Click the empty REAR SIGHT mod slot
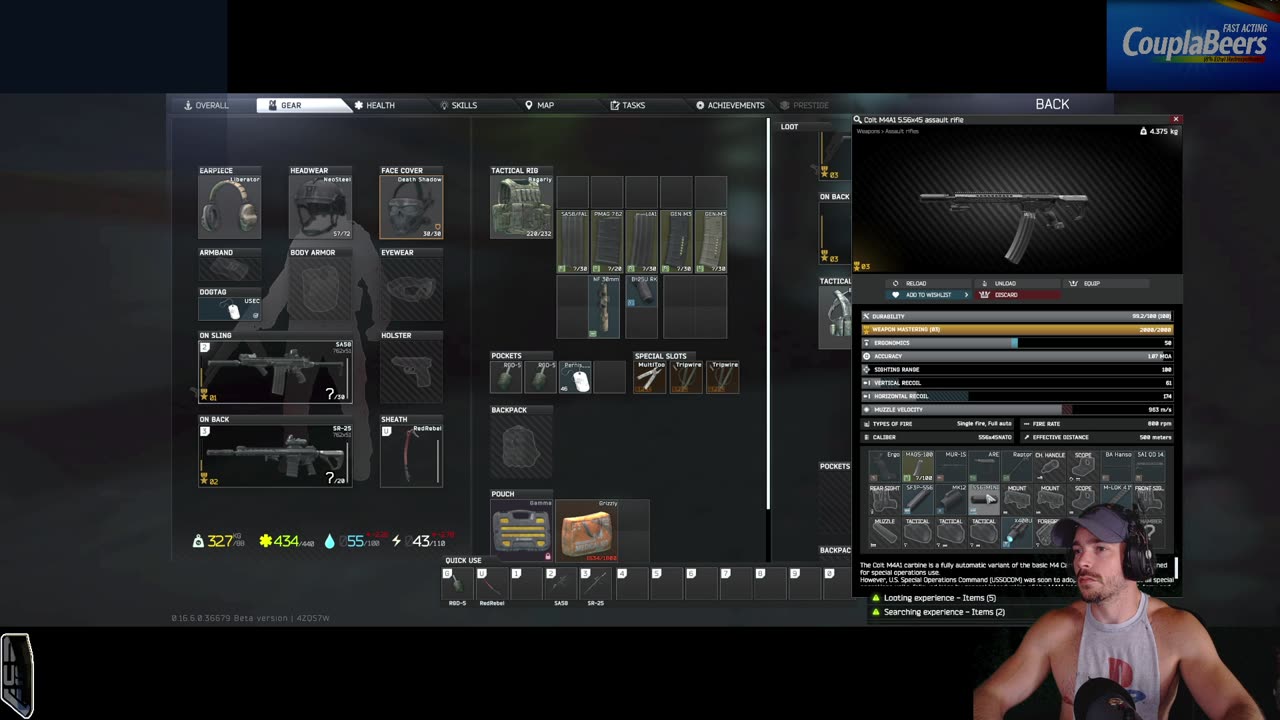Screen dimensions: 1280x720 [884, 500]
